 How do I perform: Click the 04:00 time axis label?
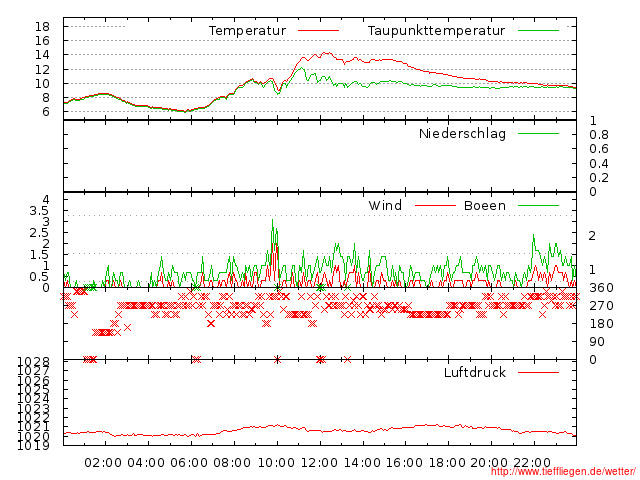146,463
